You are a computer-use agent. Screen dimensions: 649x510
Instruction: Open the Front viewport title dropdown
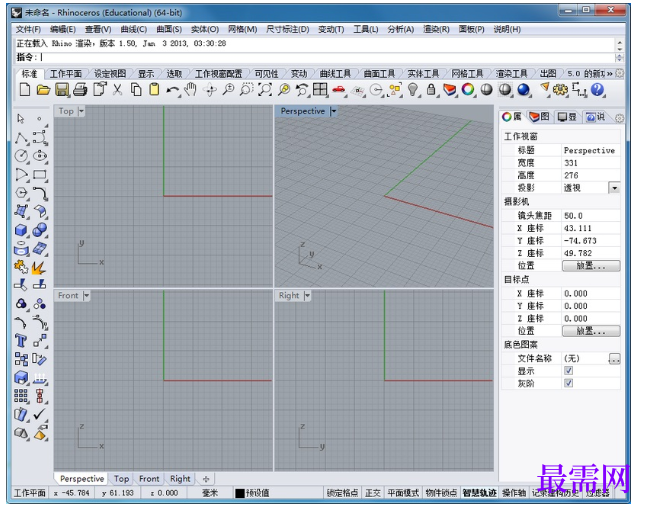pyautogui.click(x=86, y=296)
